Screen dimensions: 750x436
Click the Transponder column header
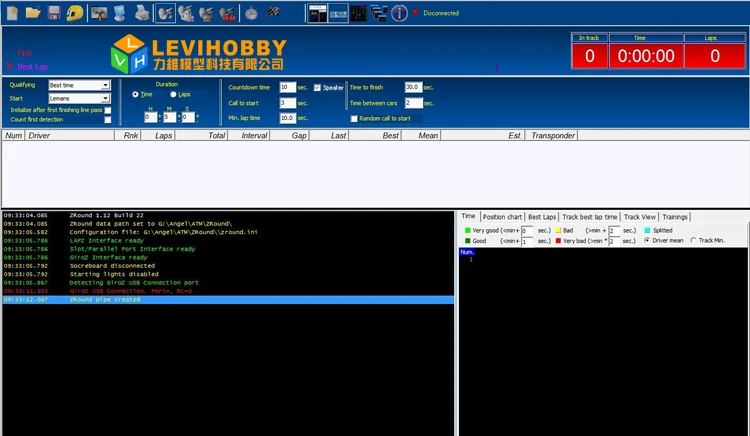[553, 135]
